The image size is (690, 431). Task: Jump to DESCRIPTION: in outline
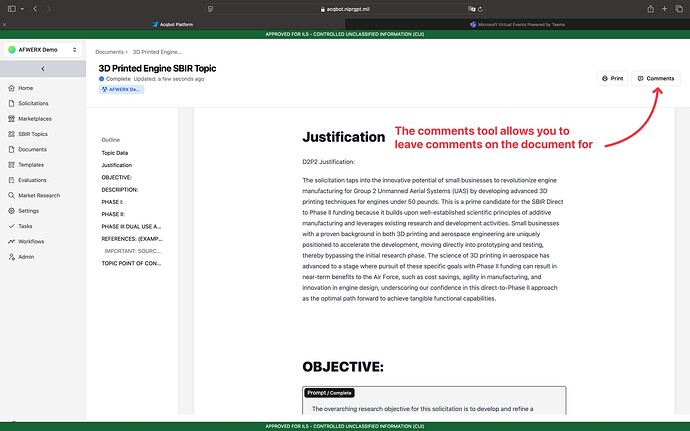(x=120, y=190)
